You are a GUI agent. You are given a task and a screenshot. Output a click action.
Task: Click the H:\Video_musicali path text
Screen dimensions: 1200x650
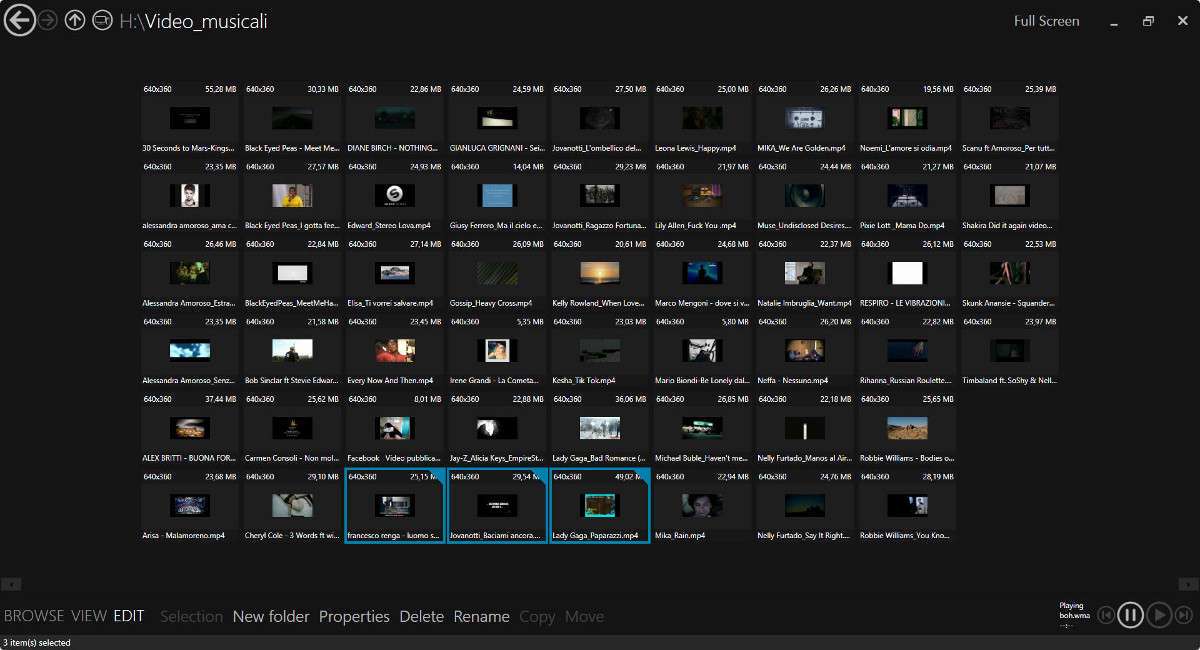pyautogui.click(x=193, y=21)
